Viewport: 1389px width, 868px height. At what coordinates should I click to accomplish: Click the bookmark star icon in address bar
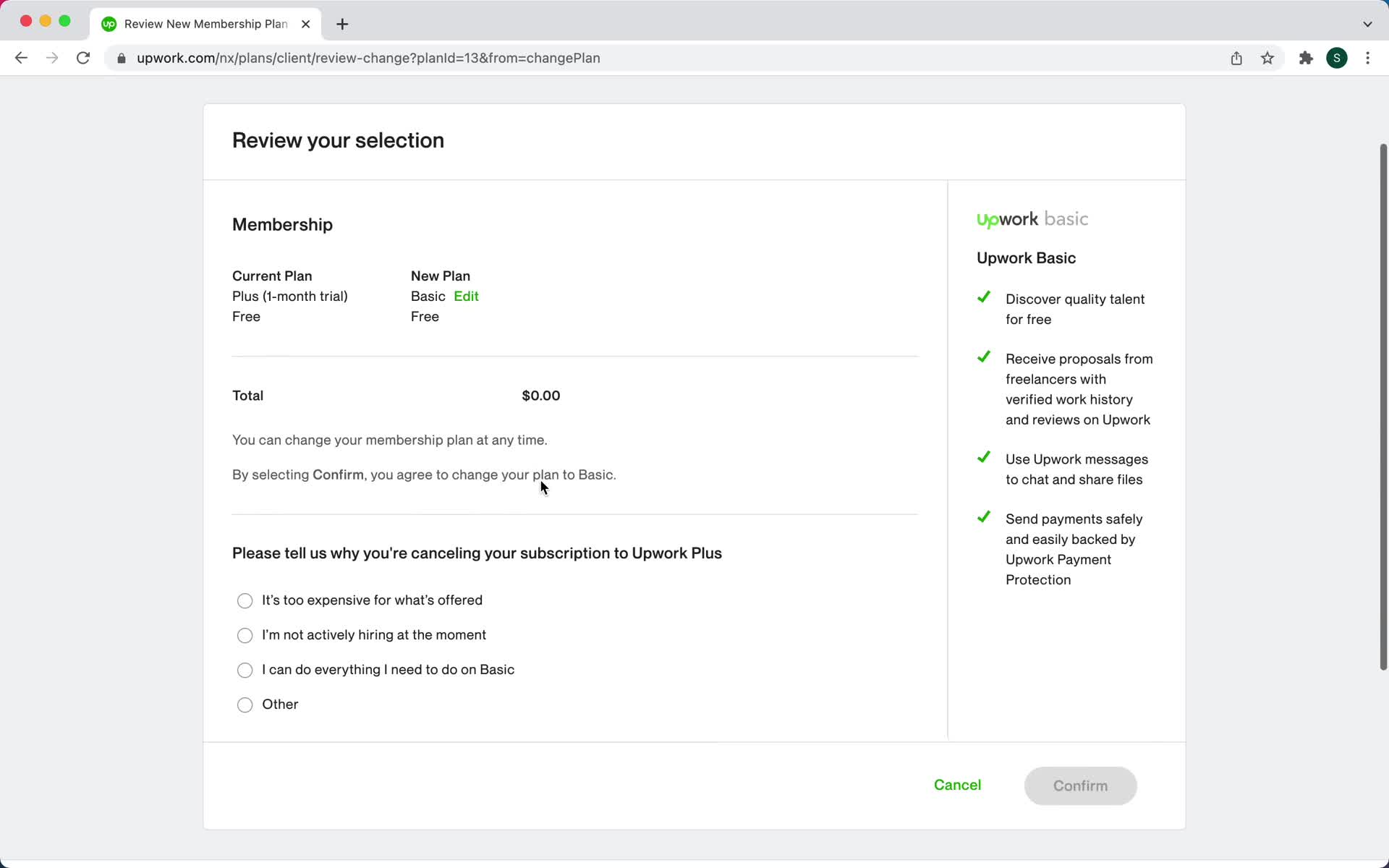1268,58
